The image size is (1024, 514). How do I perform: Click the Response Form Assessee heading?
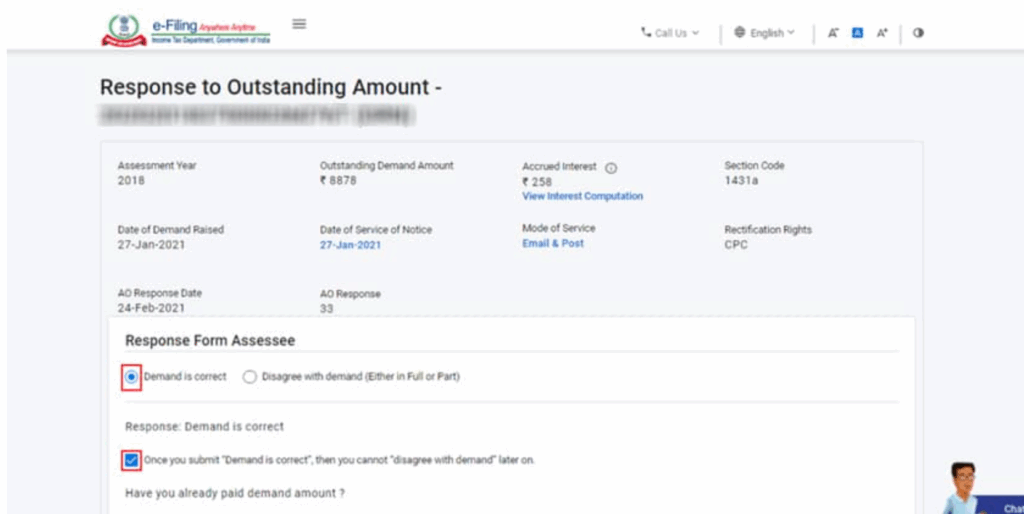(209, 341)
